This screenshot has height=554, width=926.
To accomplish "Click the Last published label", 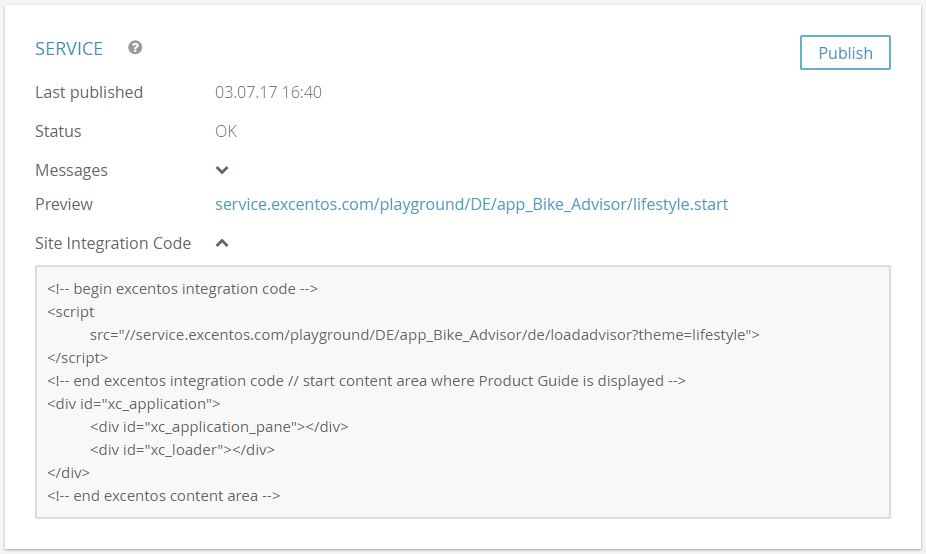I will pyautogui.click(x=89, y=92).
